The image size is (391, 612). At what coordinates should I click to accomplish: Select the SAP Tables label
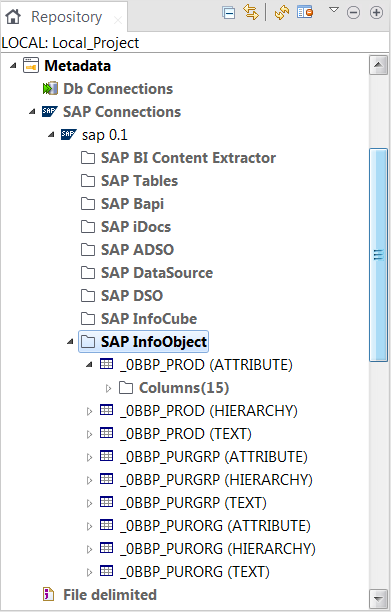pos(139,181)
